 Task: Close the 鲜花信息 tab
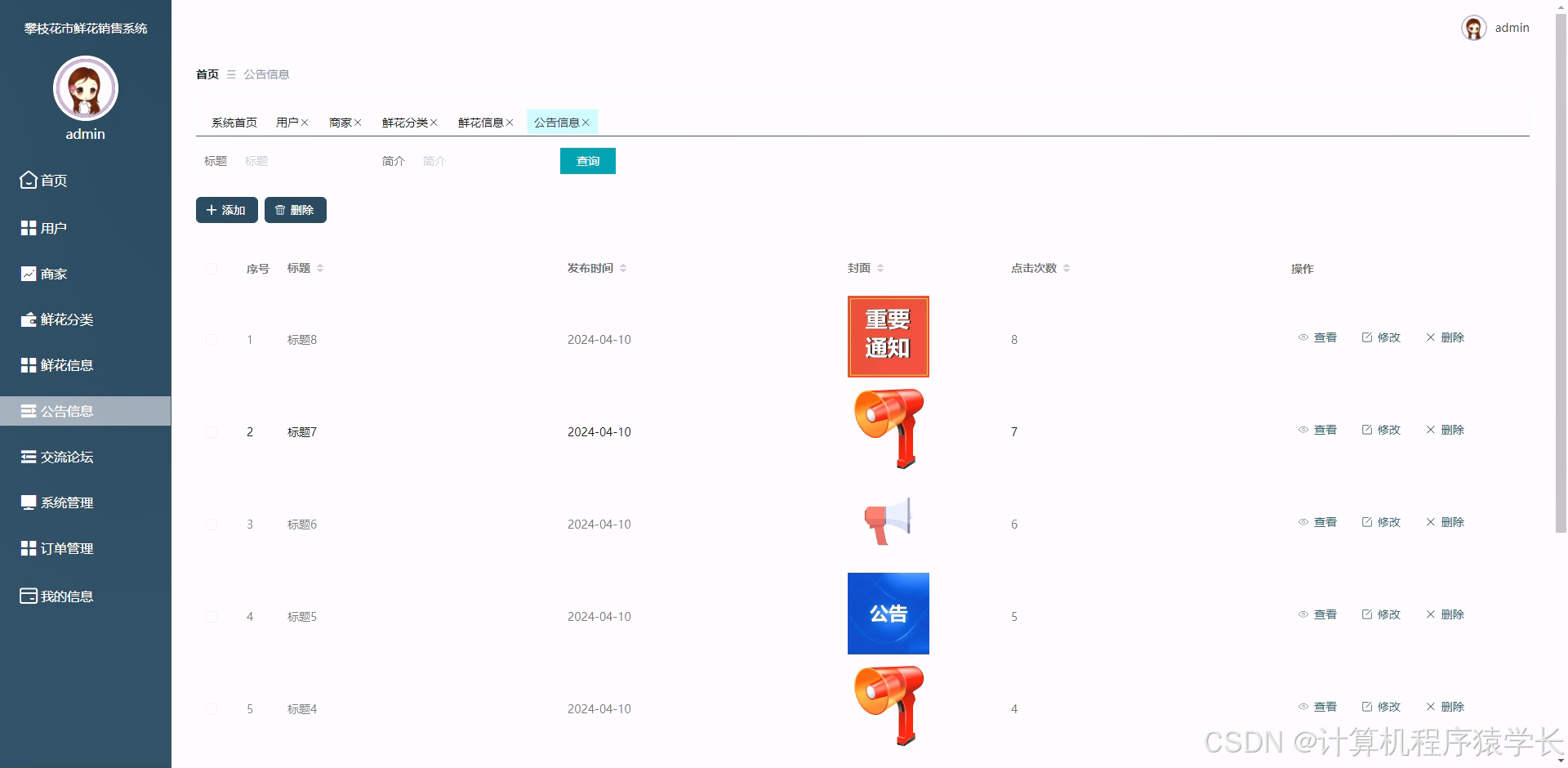(510, 122)
